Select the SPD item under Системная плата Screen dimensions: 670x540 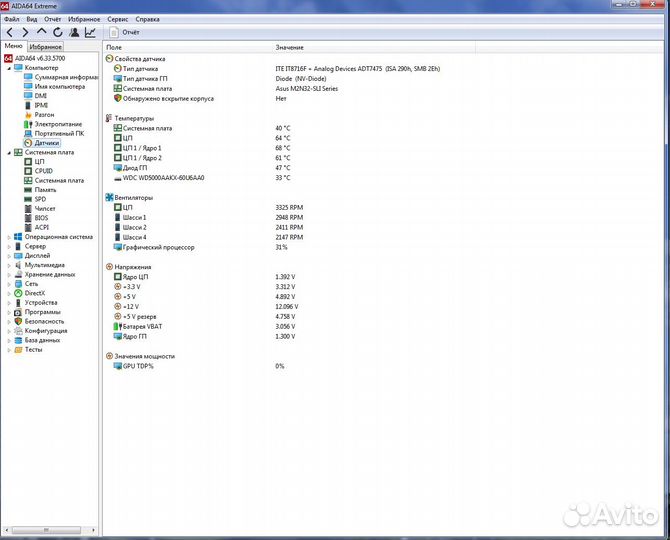pos(40,199)
